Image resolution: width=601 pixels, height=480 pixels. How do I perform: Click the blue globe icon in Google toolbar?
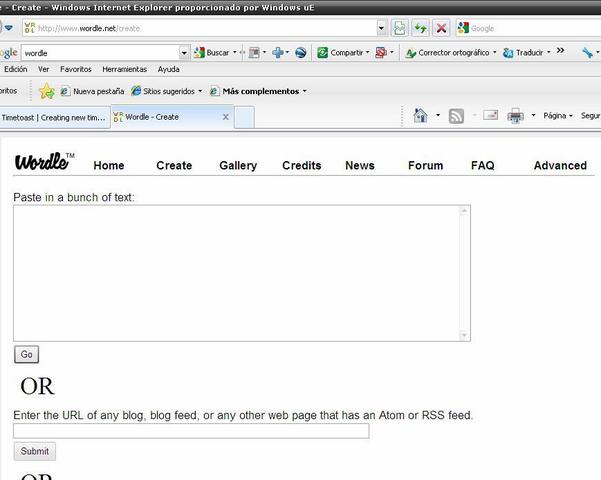[x=300, y=53]
